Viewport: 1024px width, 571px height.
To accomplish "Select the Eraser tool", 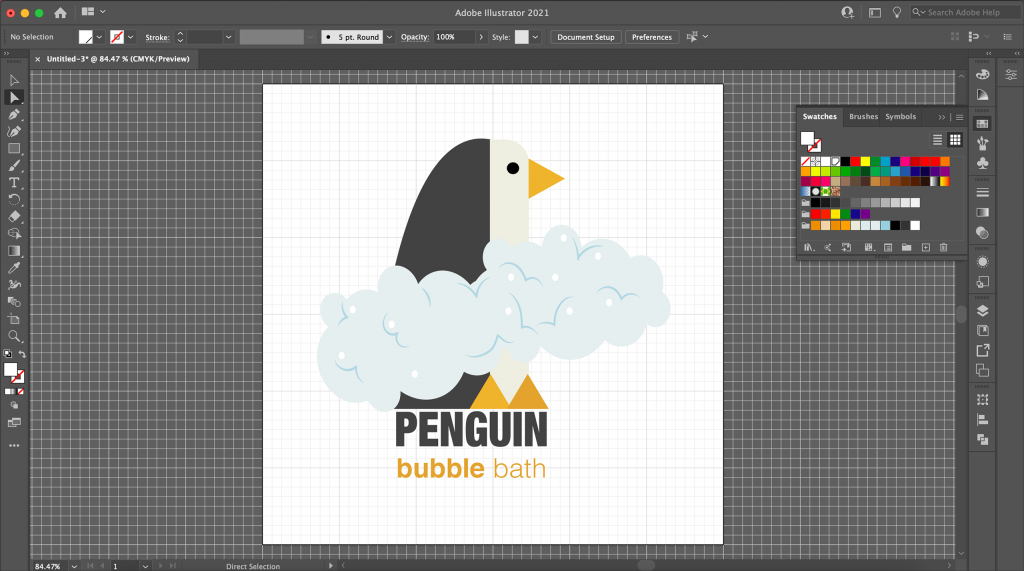I will pos(14,216).
